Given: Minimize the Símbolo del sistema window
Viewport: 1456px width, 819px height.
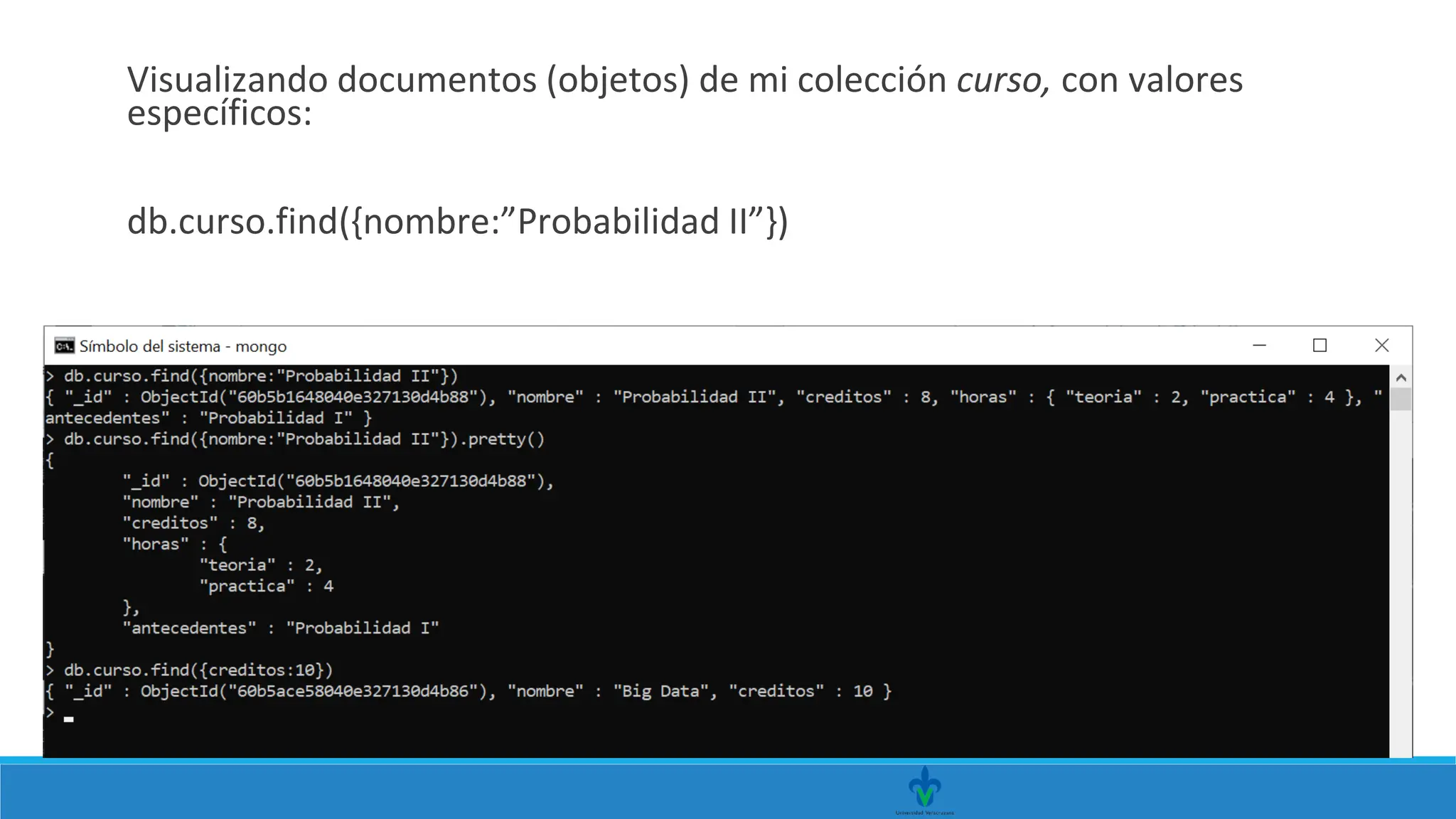Looking at the screenshot, I should pos(1259,346).
